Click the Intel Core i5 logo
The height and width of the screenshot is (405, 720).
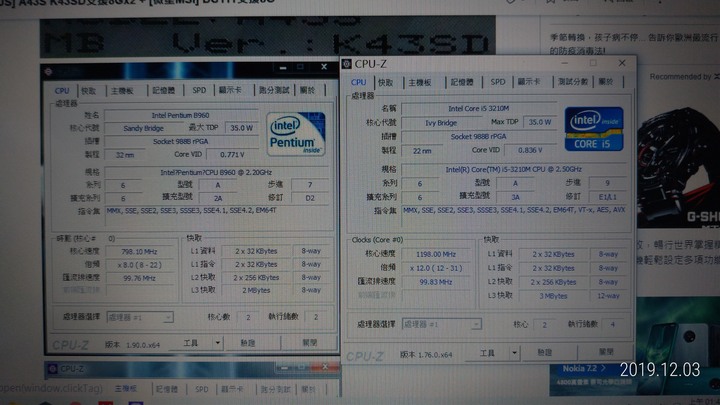[594, 129]
